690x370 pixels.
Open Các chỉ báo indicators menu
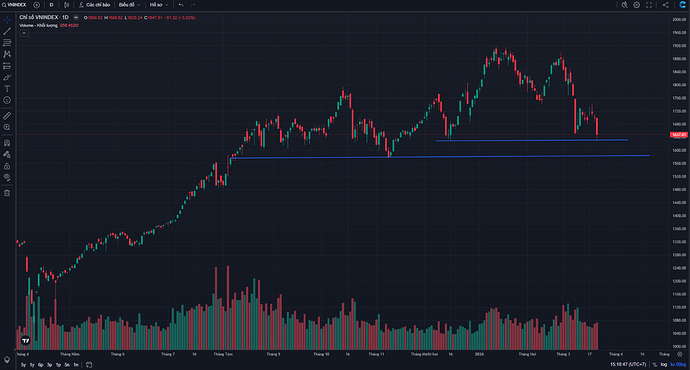point(94,5)
